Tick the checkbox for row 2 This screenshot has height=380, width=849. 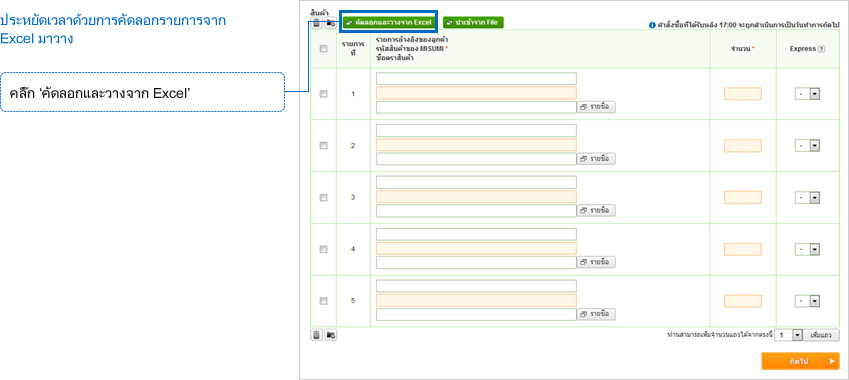click(324, 146)
